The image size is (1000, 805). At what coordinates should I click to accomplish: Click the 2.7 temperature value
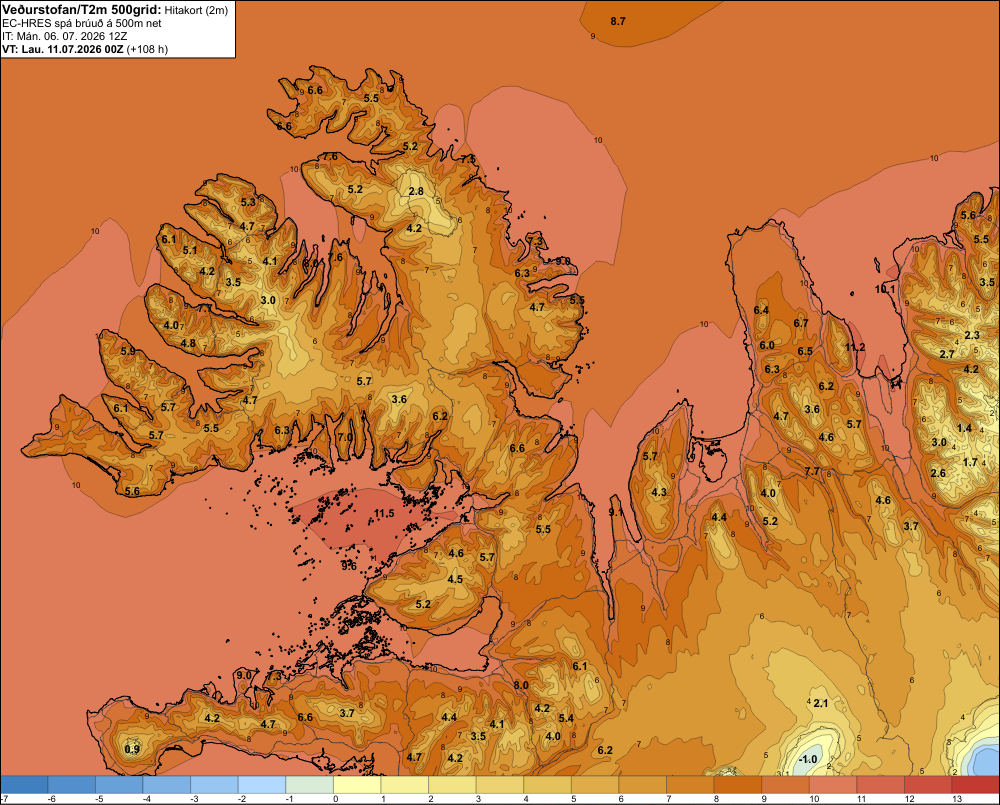pos(947,354)
